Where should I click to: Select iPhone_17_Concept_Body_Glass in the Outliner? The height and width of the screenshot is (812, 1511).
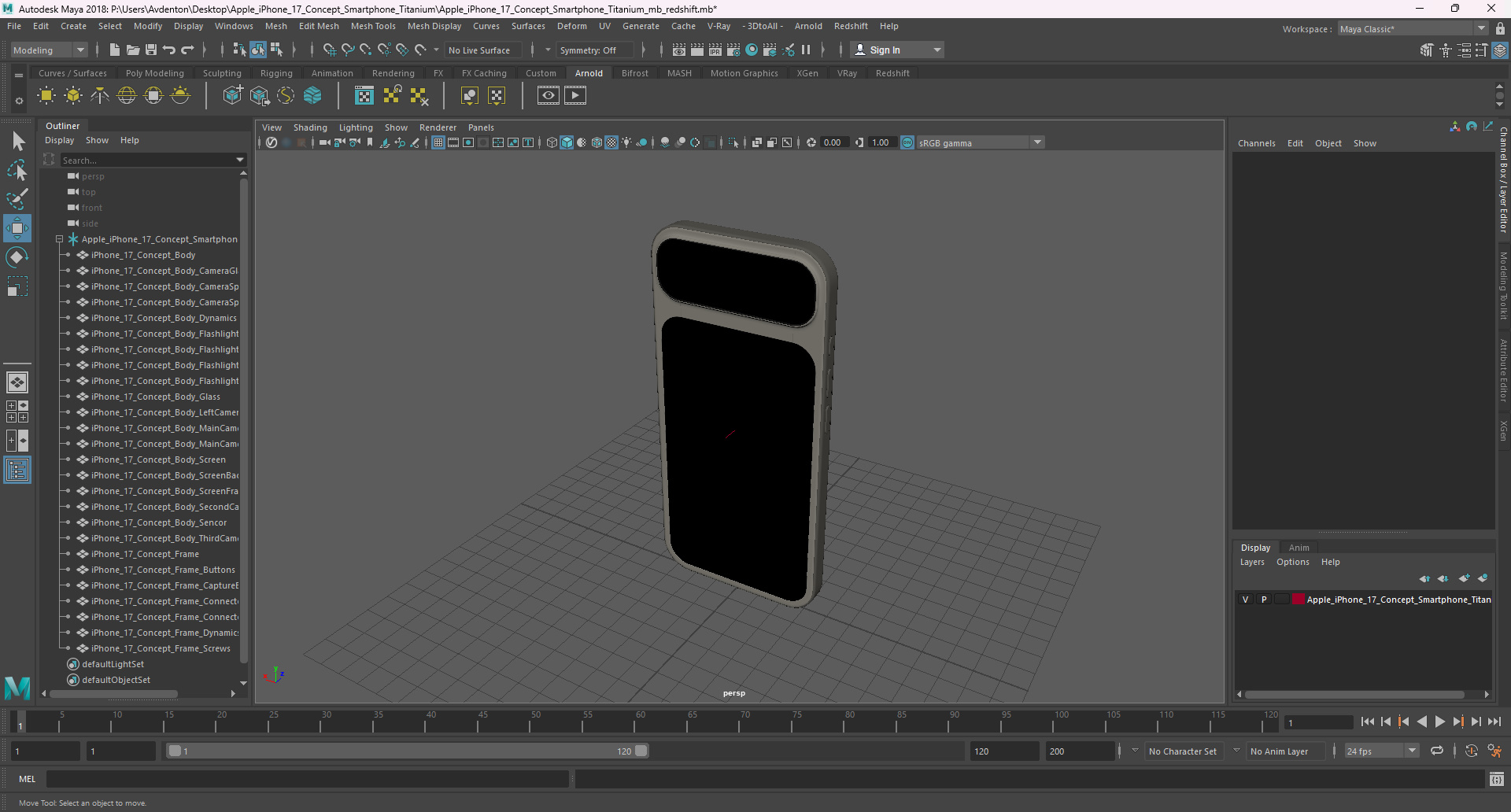156,397
